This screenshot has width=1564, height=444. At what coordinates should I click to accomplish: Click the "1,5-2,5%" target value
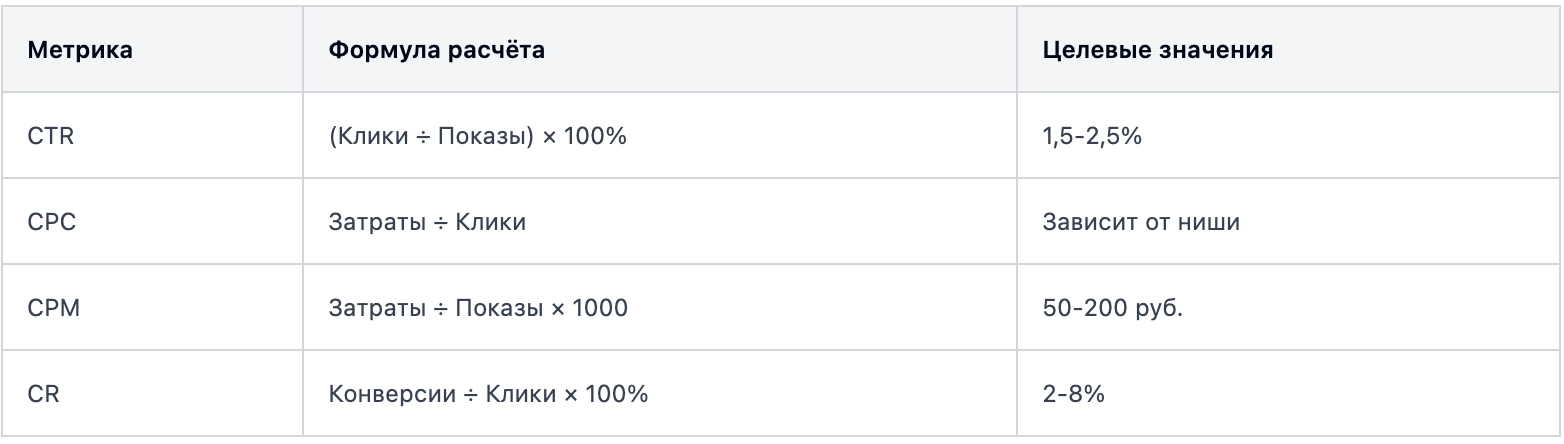pos(1092,136)
